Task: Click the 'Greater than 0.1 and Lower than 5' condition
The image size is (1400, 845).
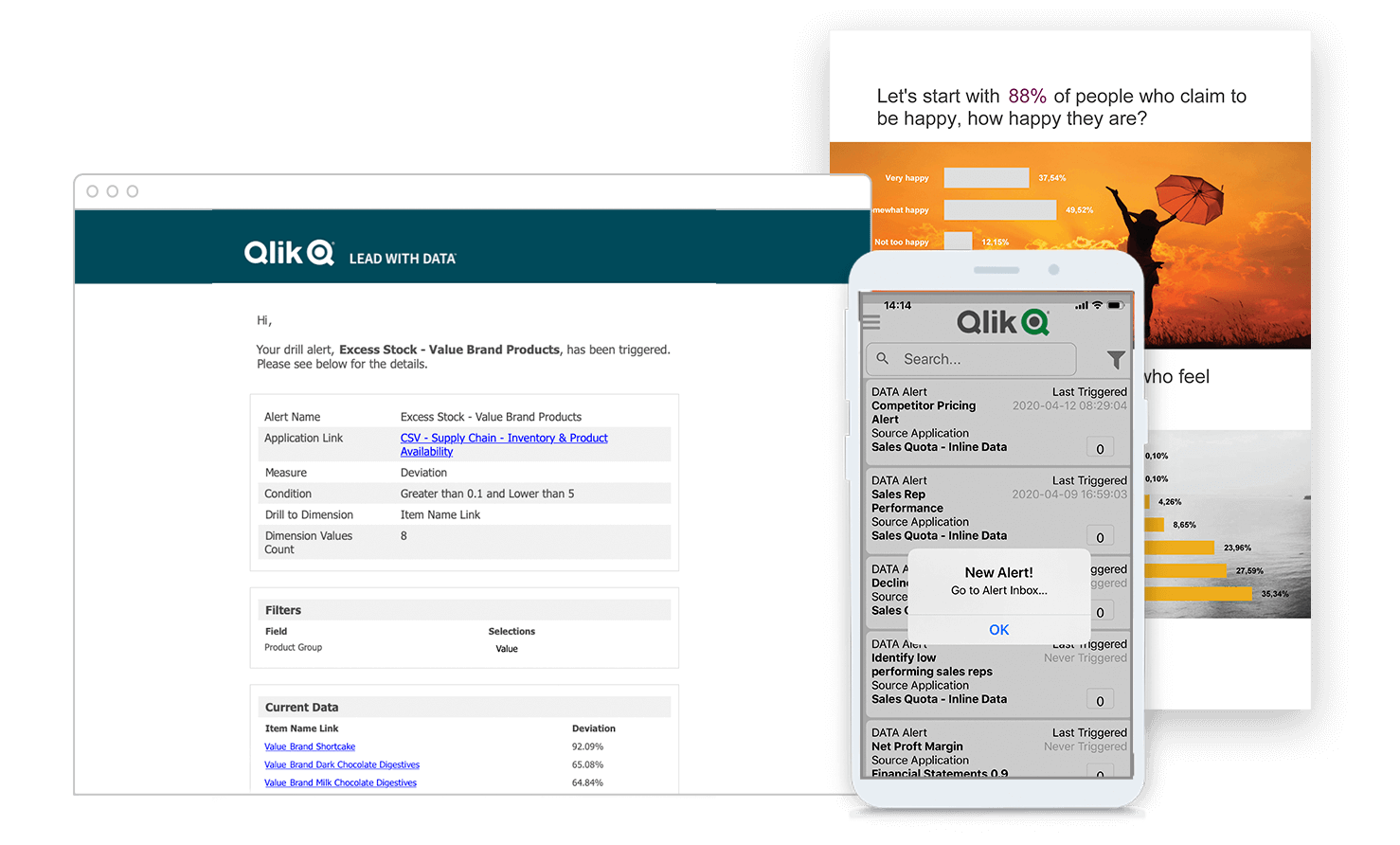Action: 487,494
